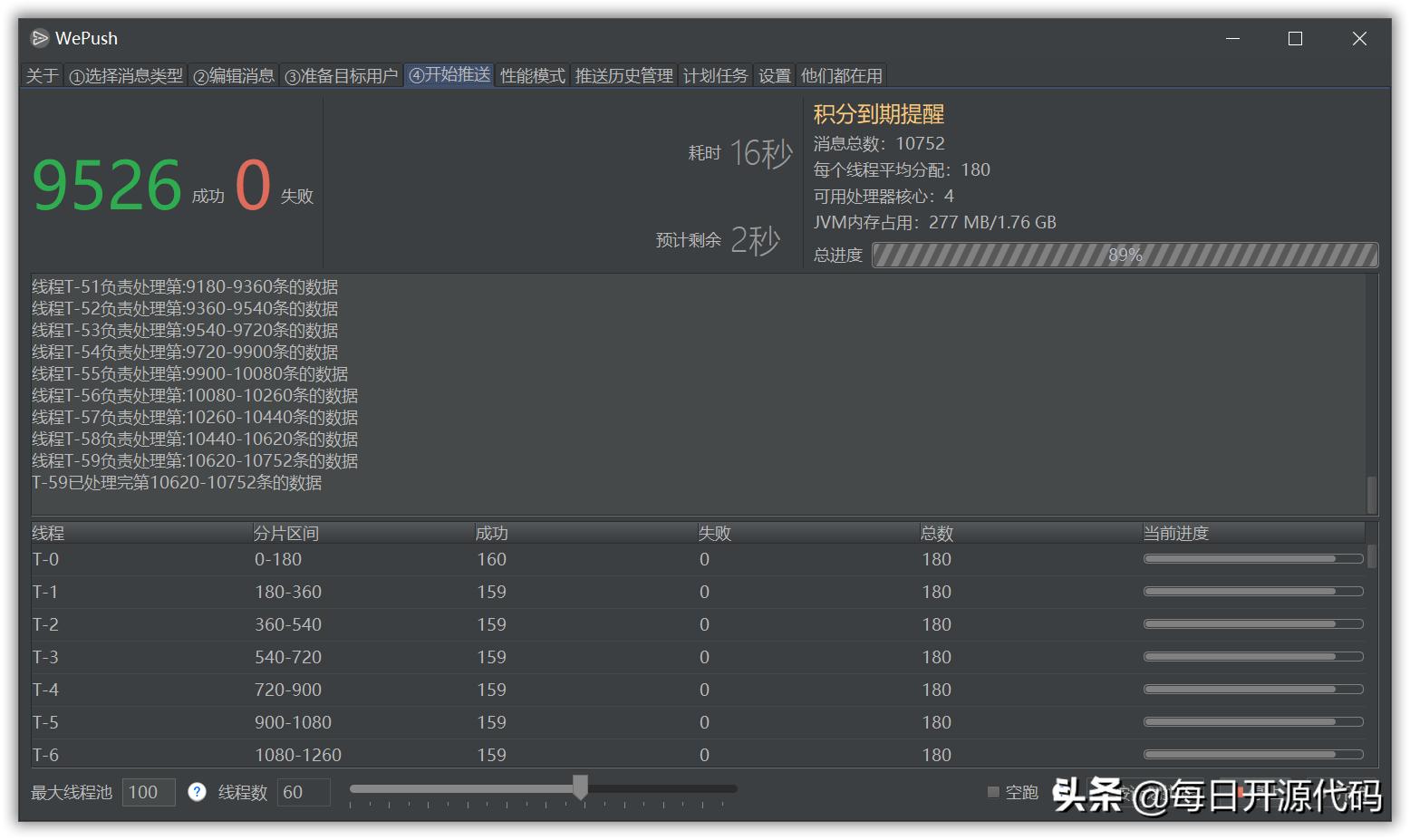Switch to the ①选择消息类型 tab

[126, 75]
